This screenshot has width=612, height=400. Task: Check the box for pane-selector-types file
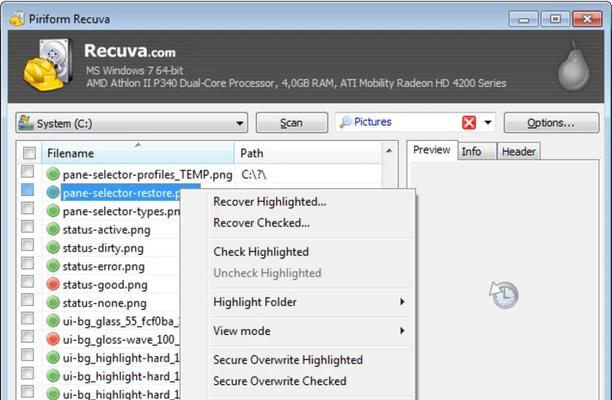tap(27, 208)
